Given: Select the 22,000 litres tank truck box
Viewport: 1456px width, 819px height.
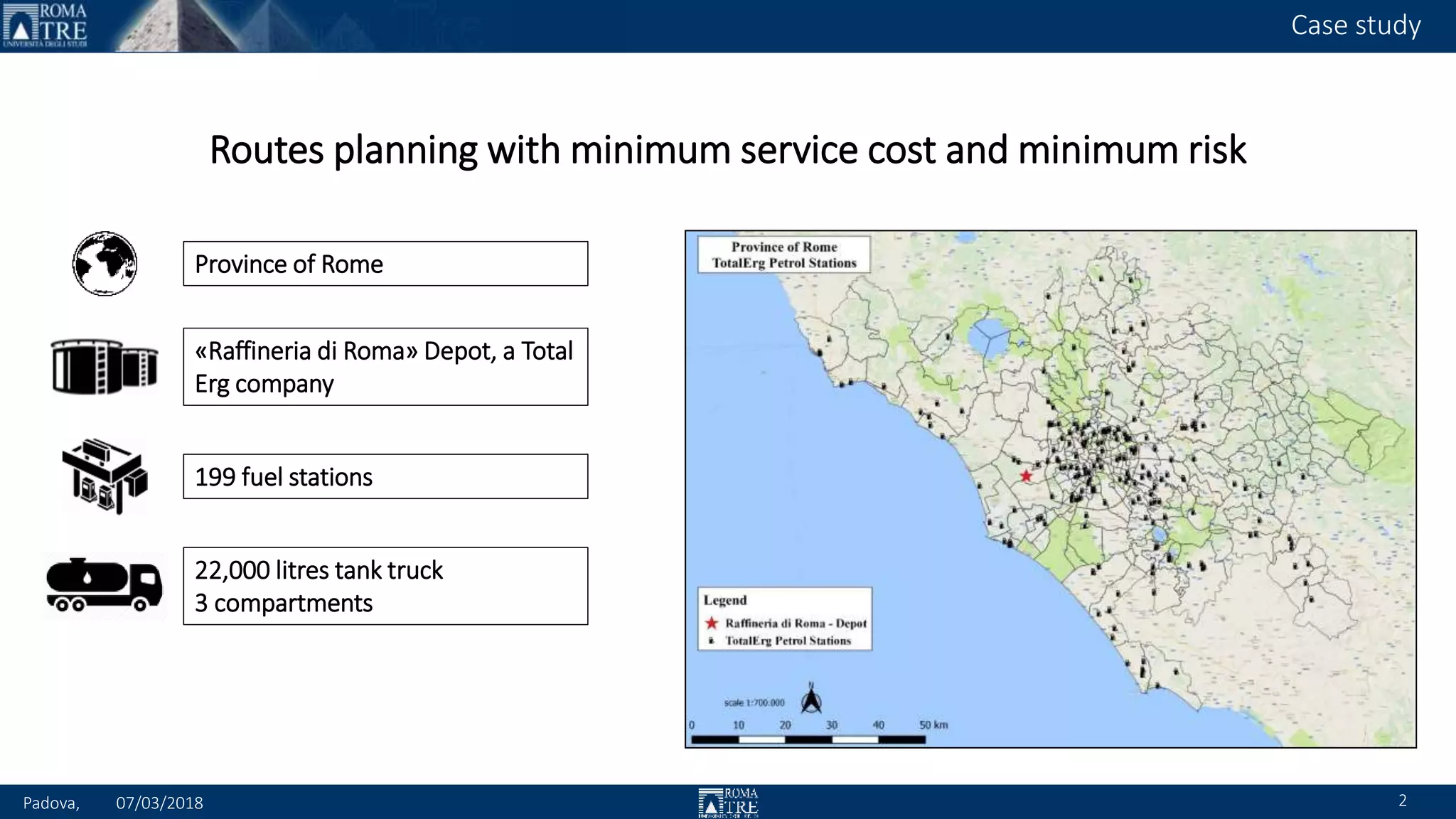Looking at the screenshot, I should (x=385, y=586).
